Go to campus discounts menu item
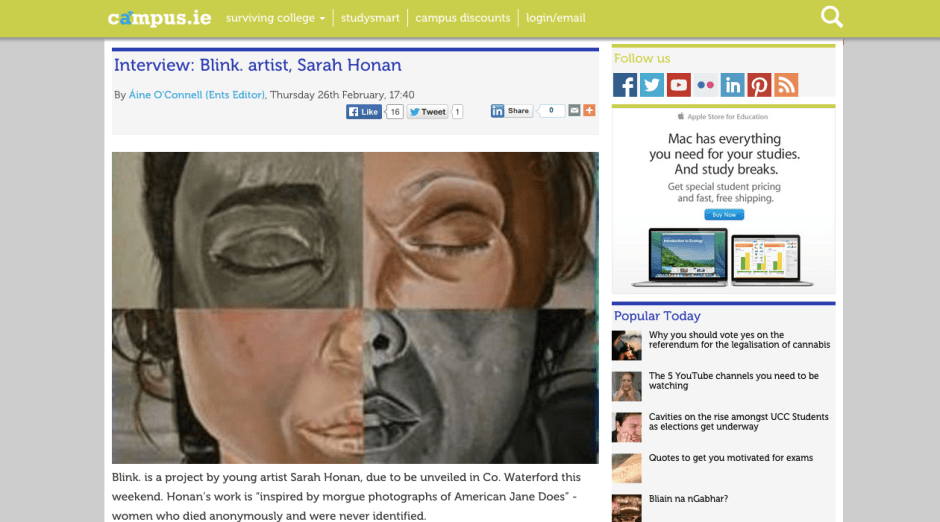Screen dimensions: 940x522 coord(462,18)
